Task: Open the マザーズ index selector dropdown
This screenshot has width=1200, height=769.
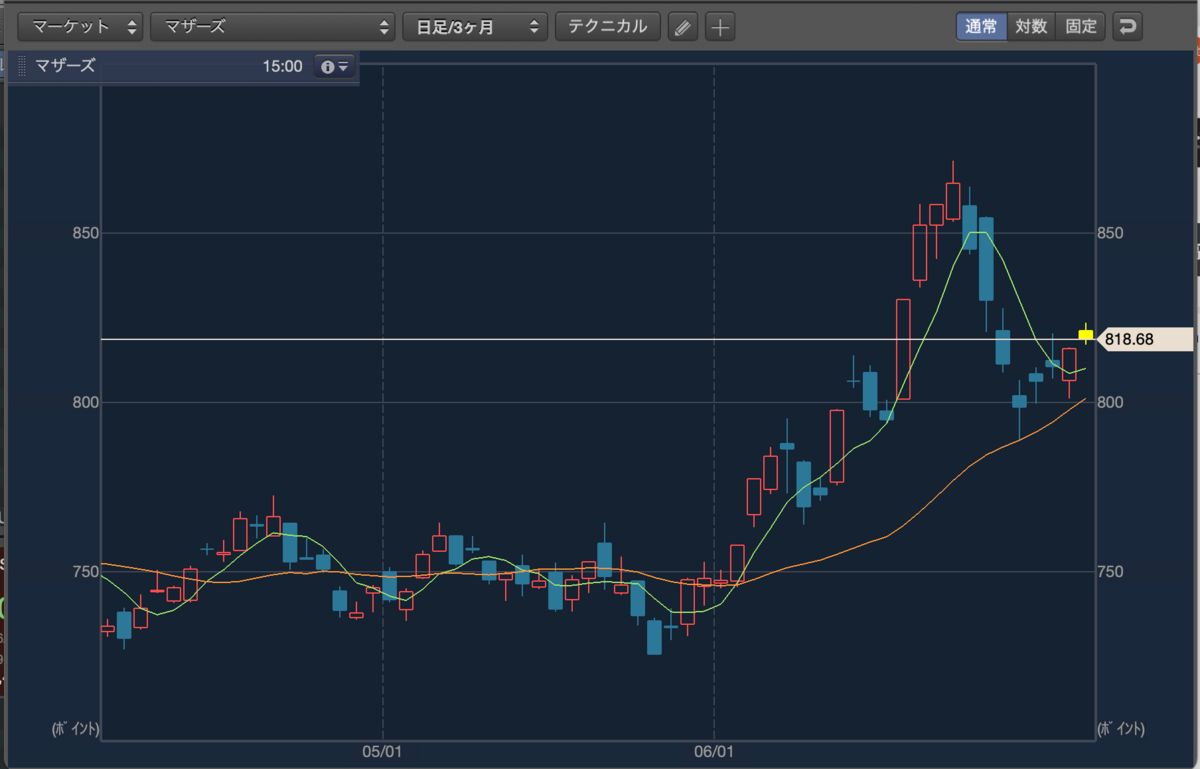Action: tap(273, 27)
